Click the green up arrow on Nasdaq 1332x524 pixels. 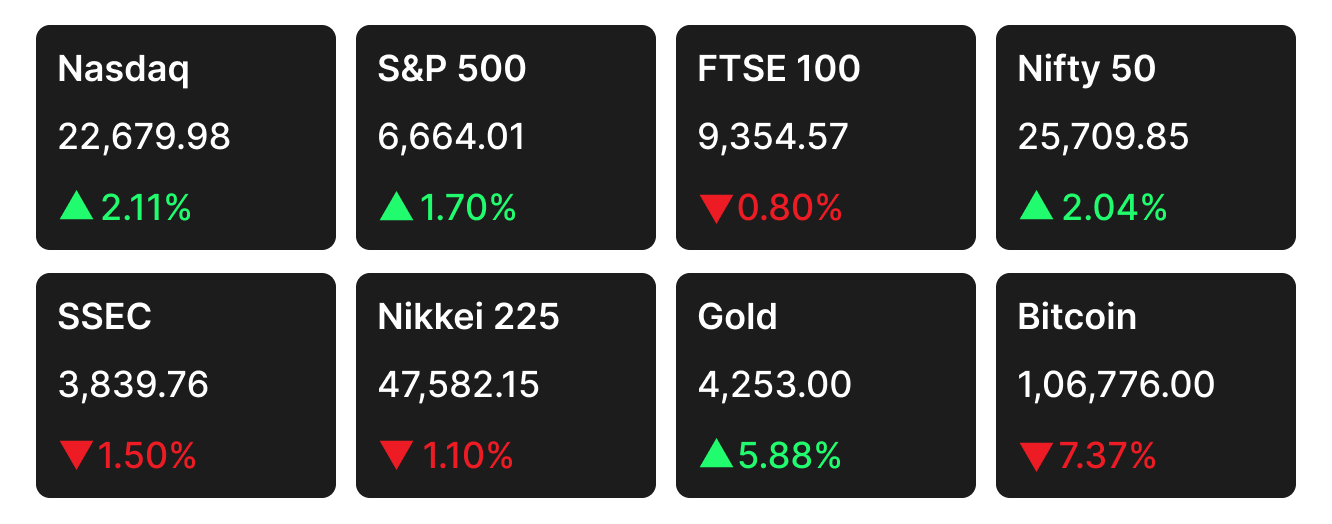click(x=76, y=207)
